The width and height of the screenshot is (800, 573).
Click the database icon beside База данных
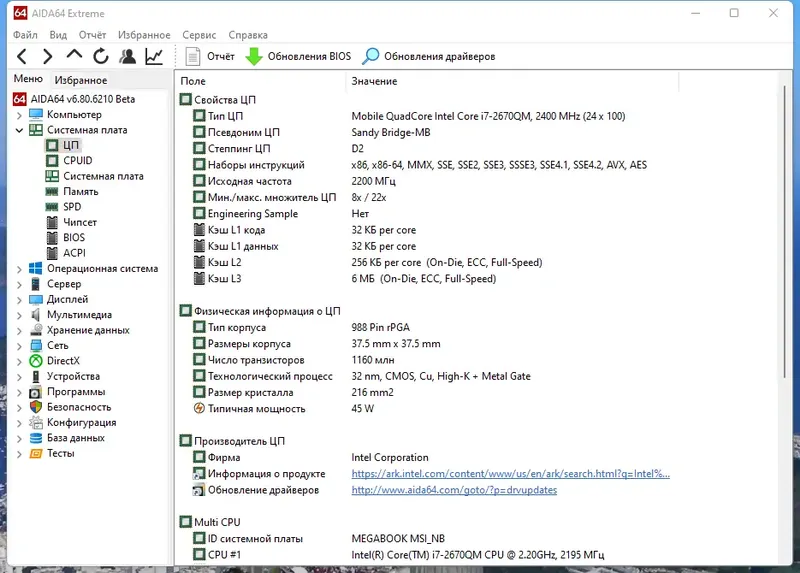coord(36,438)
